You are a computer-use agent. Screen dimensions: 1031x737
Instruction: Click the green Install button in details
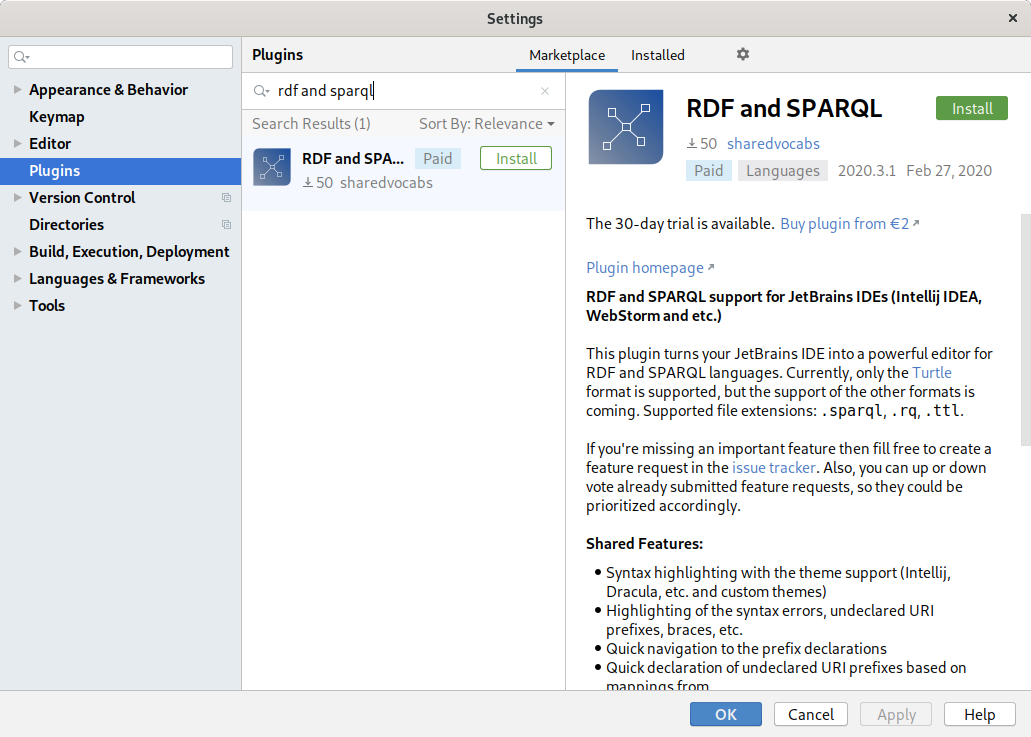[x=972, y=108]
